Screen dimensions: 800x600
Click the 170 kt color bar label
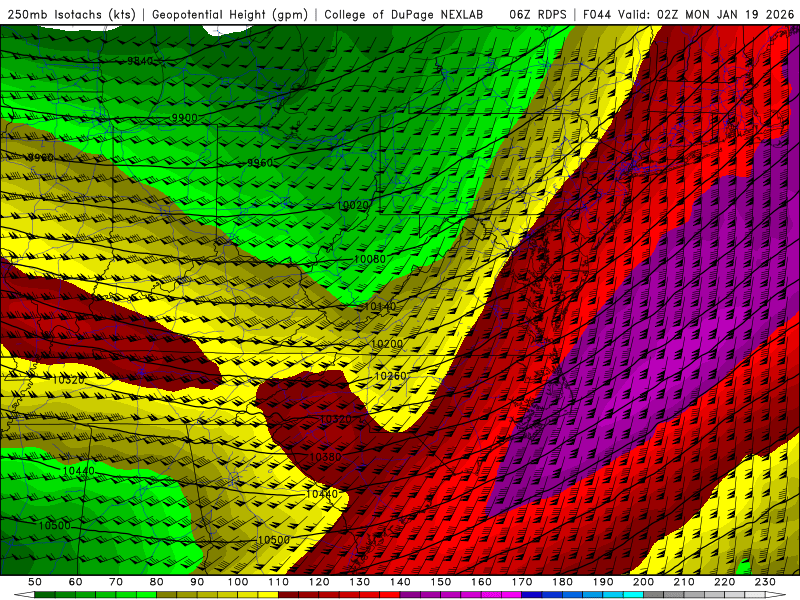point(521,582)
